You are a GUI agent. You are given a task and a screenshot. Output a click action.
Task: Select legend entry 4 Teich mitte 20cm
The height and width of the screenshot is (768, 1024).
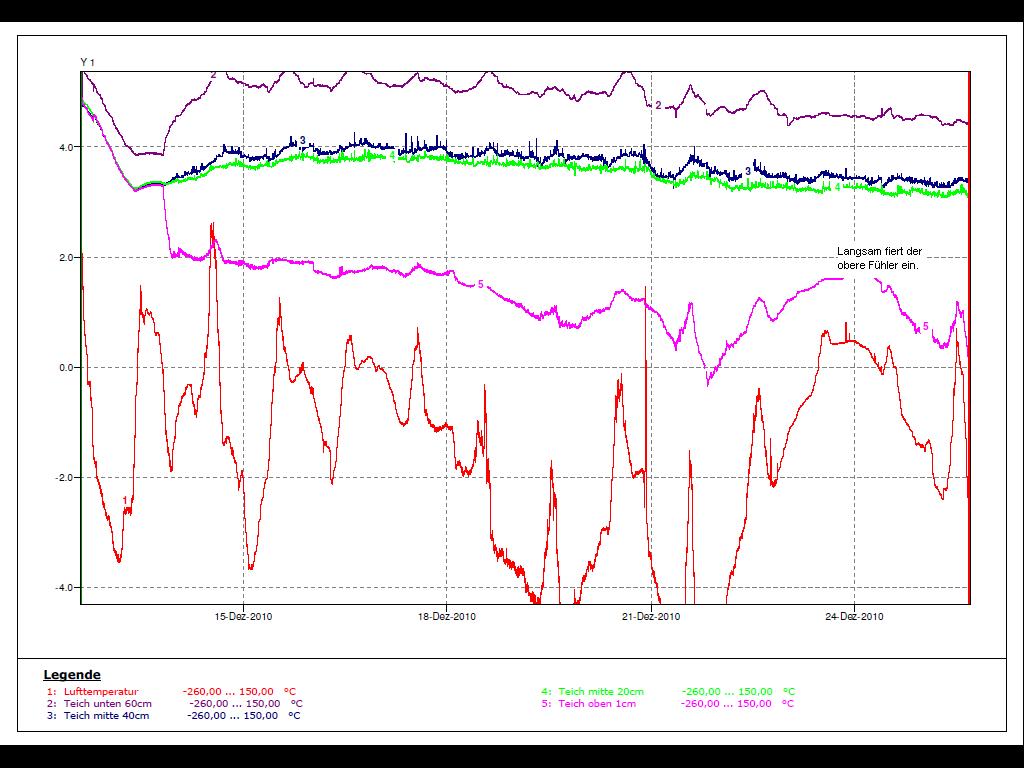coord(600,691)
